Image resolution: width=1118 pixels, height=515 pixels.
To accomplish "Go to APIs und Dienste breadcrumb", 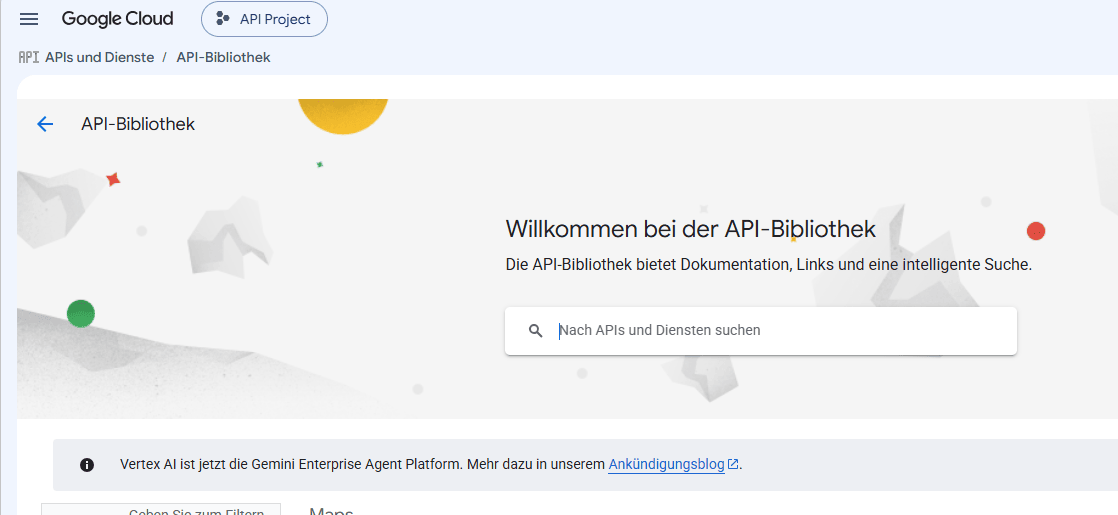I will pyautogui.click(x=99, y=57).
